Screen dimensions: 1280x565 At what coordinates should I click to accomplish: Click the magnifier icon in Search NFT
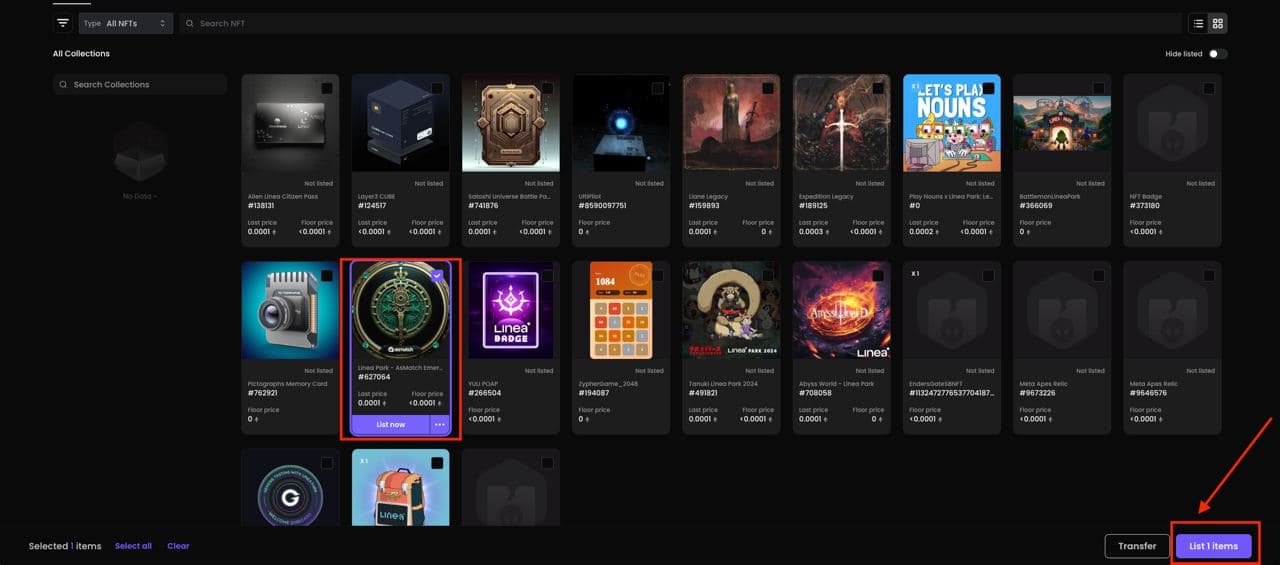point(189,23)
